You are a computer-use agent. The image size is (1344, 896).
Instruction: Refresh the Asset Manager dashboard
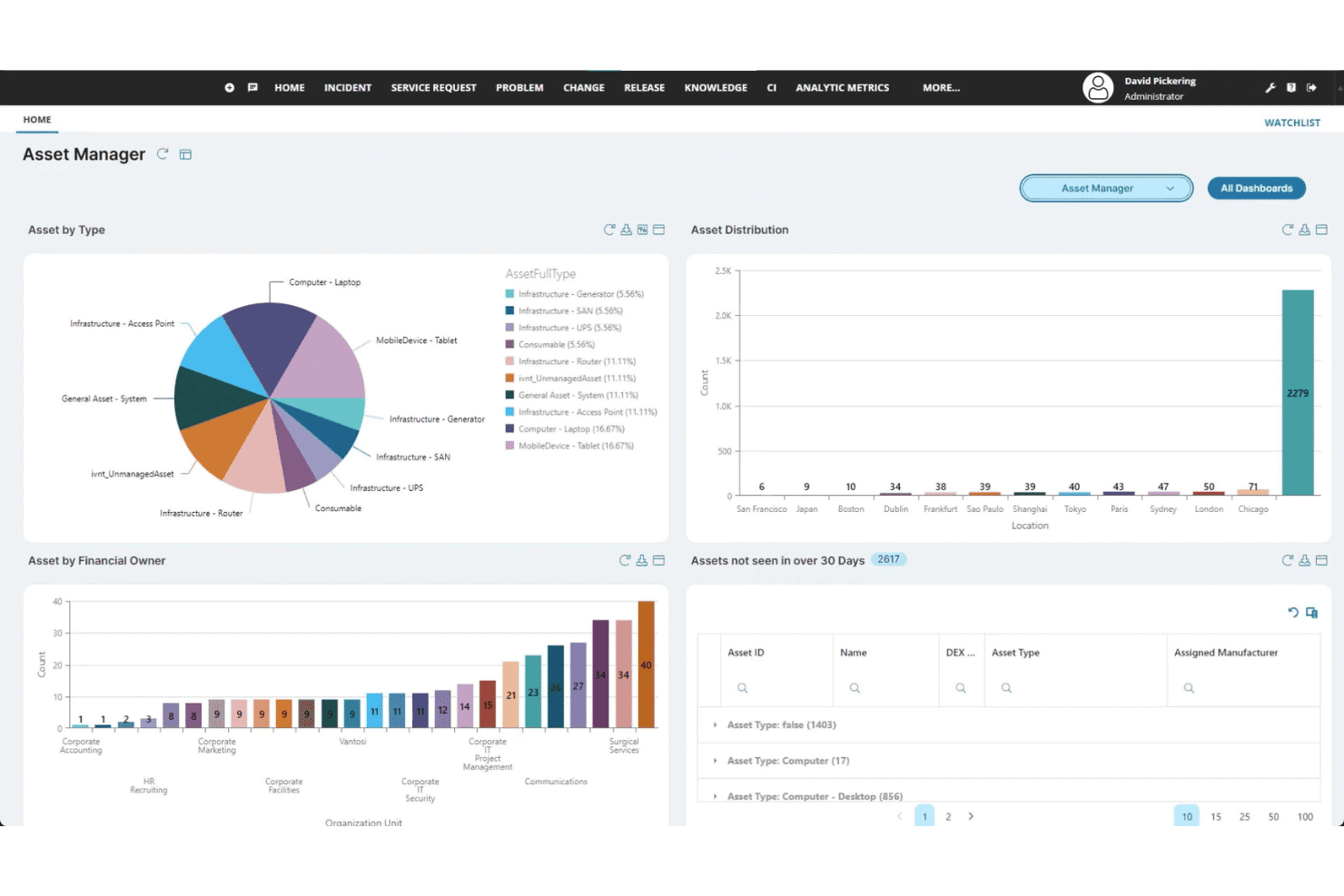[163, 153]
